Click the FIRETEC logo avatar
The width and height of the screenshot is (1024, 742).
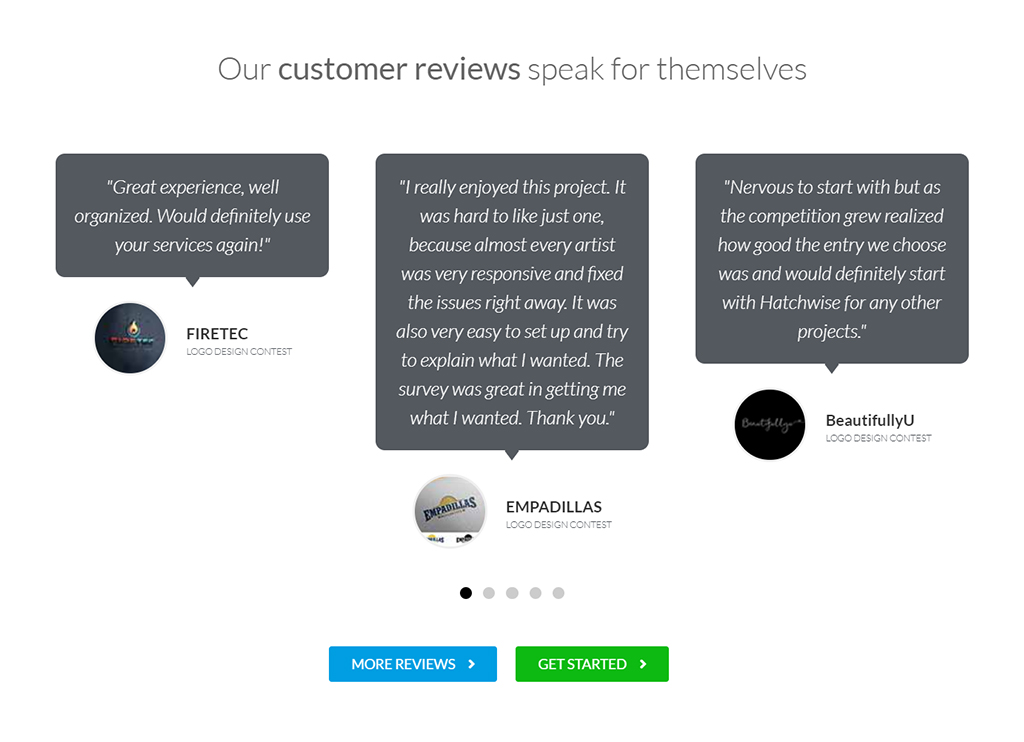(130, 338)
